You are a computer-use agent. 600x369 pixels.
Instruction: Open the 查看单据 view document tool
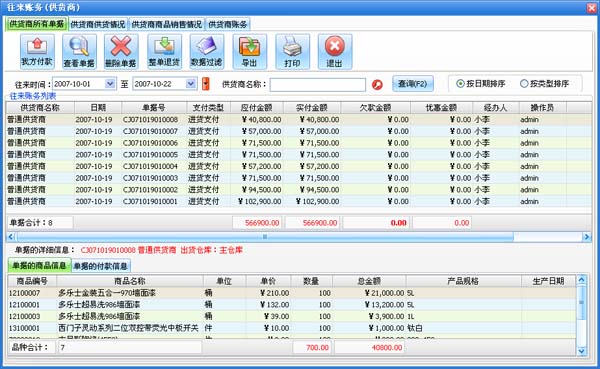pyautogui.click(x=79, y=52)
